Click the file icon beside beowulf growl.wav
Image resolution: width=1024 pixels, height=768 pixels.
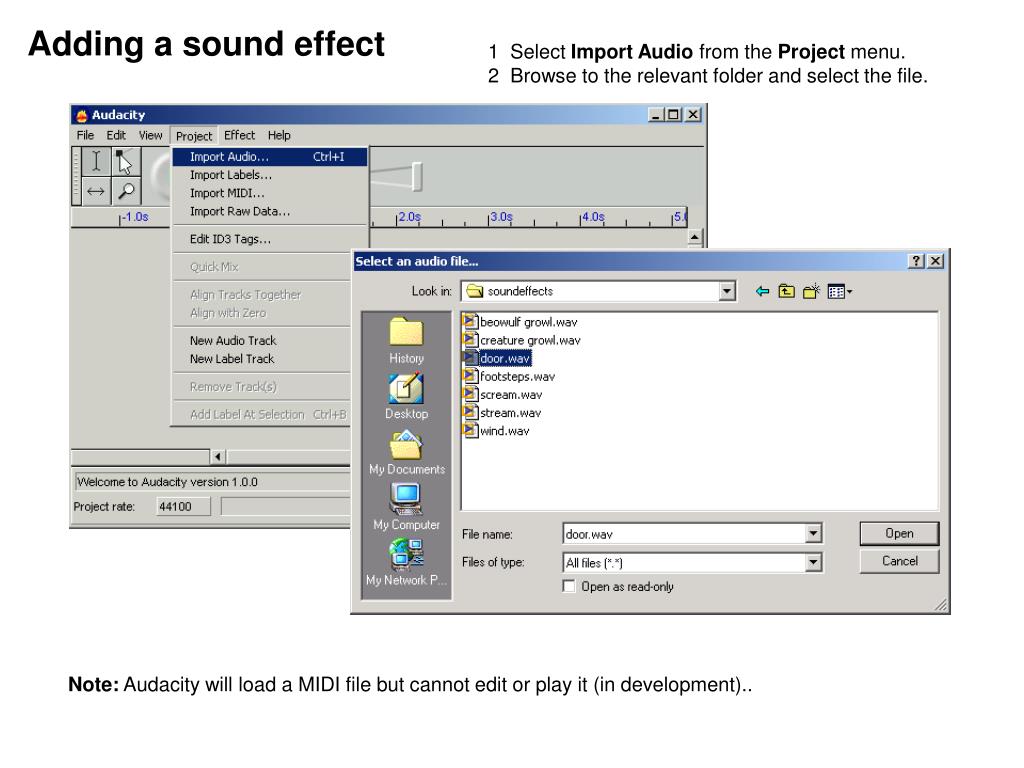[470, 321]
